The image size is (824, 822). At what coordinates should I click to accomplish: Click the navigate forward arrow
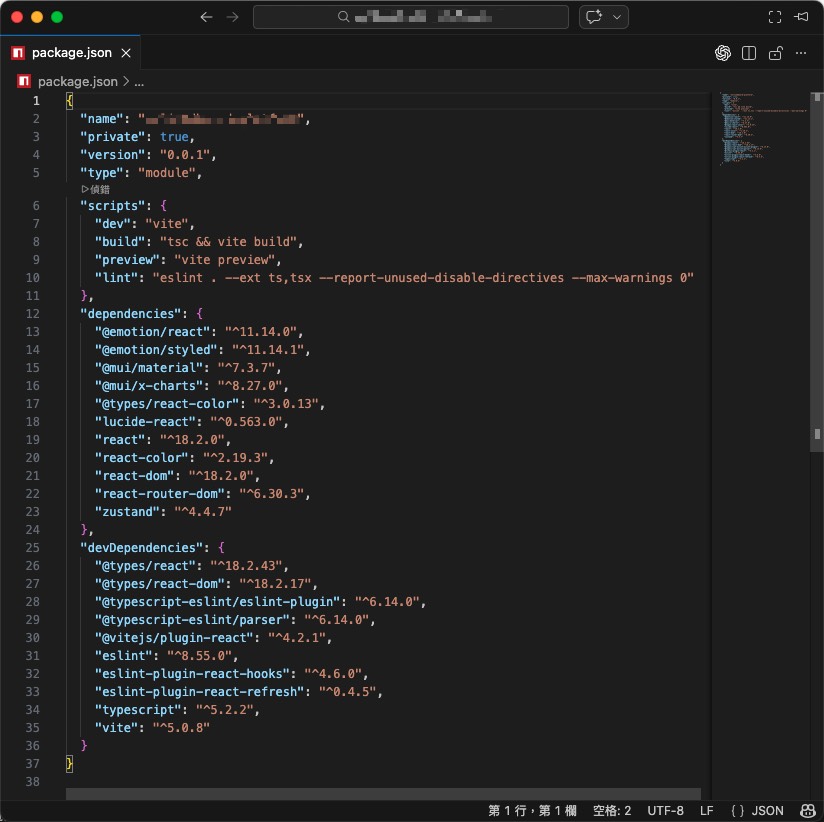pos(232,16)
